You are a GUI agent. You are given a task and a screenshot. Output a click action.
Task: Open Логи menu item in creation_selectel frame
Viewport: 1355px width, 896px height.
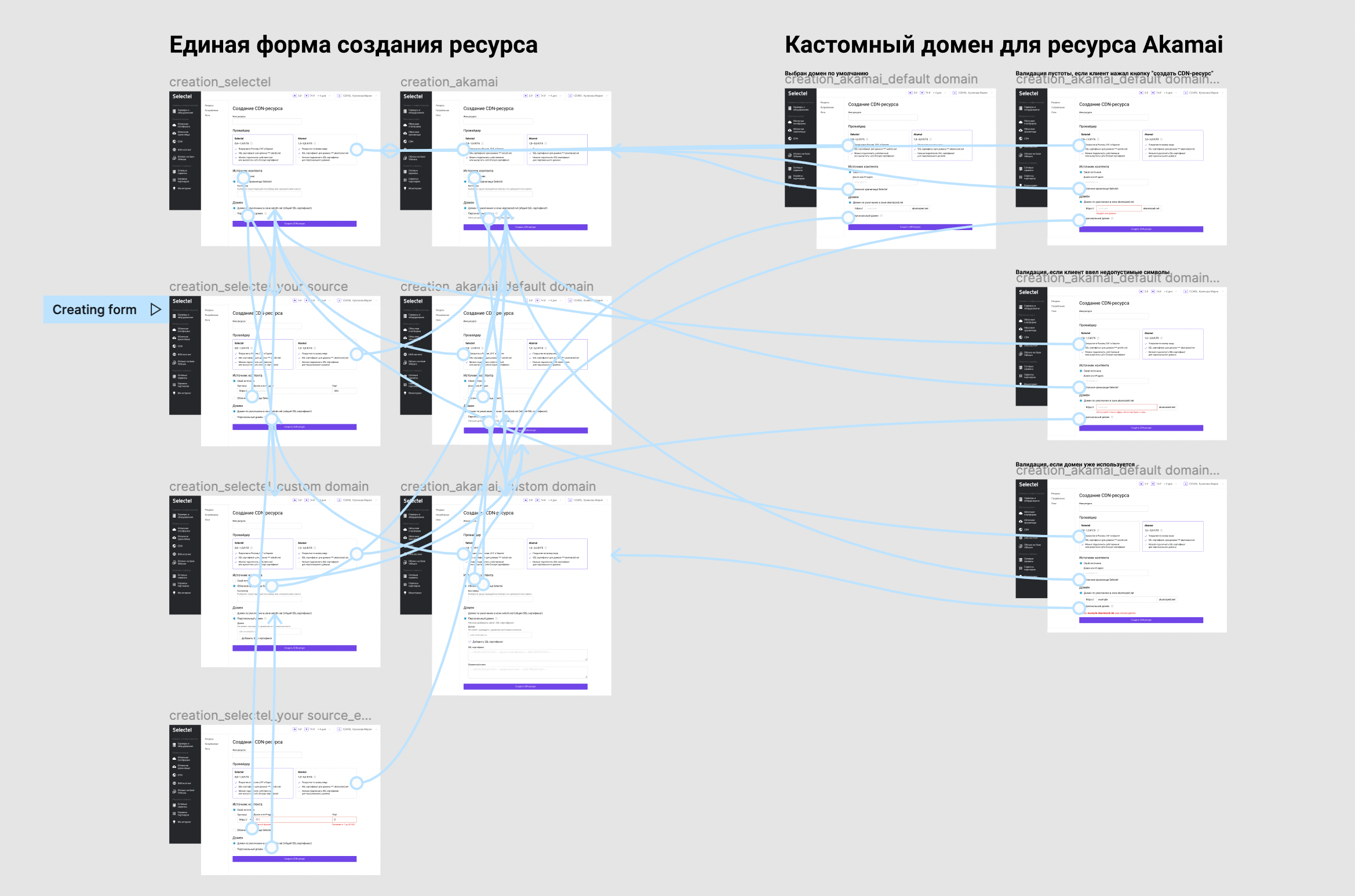point(207,115)
